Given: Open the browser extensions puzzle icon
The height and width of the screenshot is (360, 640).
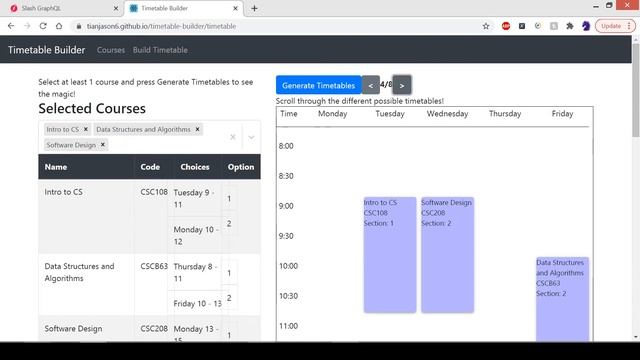Looking at the screenshot, I should 570,26.
